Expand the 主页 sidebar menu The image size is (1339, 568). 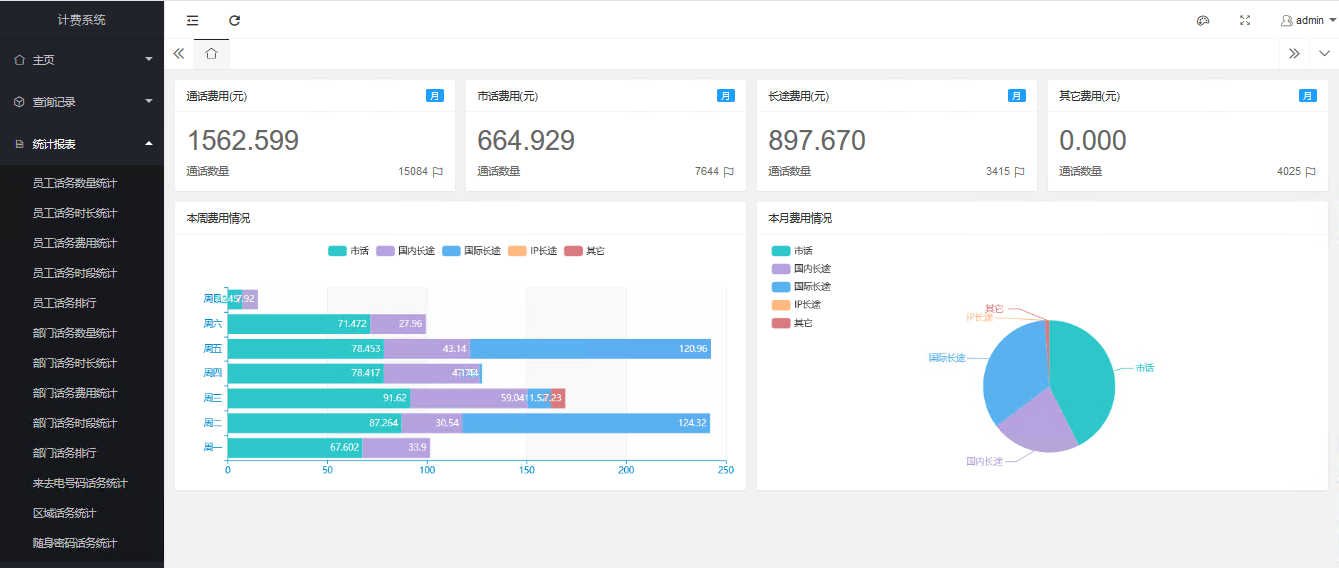click(x=82, y=60)
